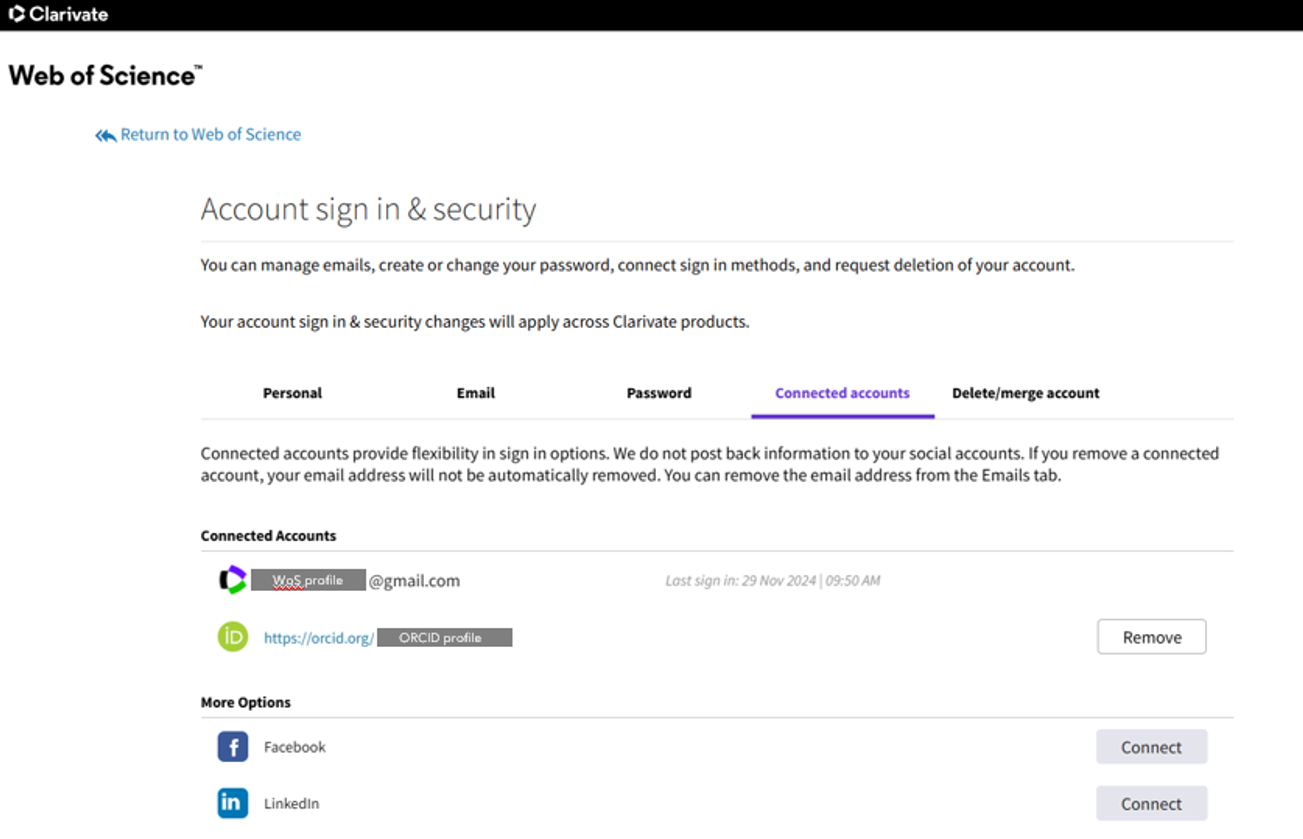Open the orcid.org profile link
Screen dimensions: 1303x839
[x=319, y=638]
